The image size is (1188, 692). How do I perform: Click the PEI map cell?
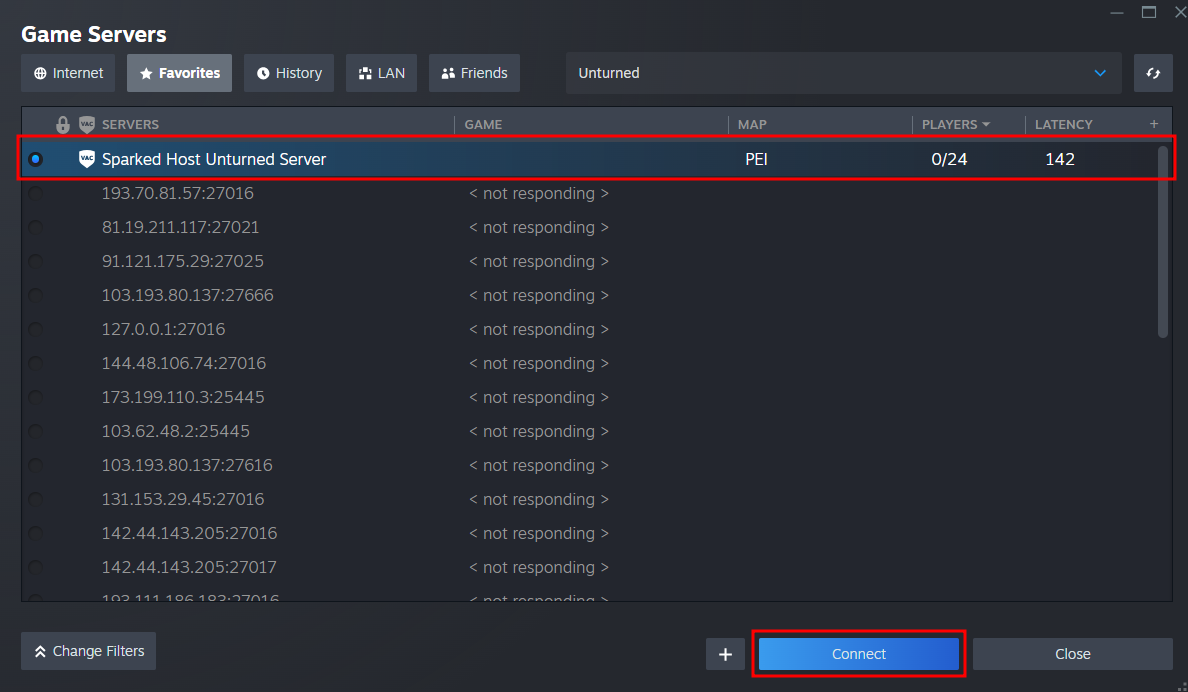756,159
